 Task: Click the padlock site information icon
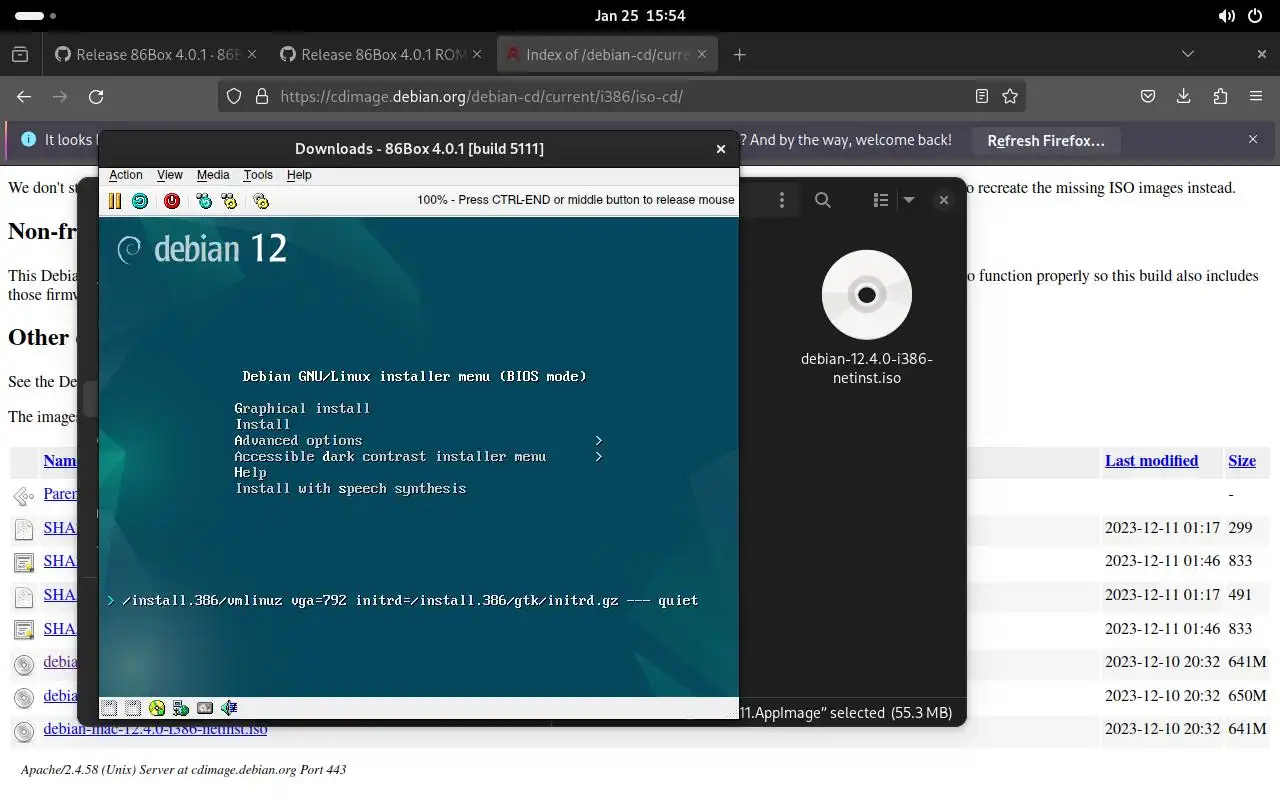point(262,97)
